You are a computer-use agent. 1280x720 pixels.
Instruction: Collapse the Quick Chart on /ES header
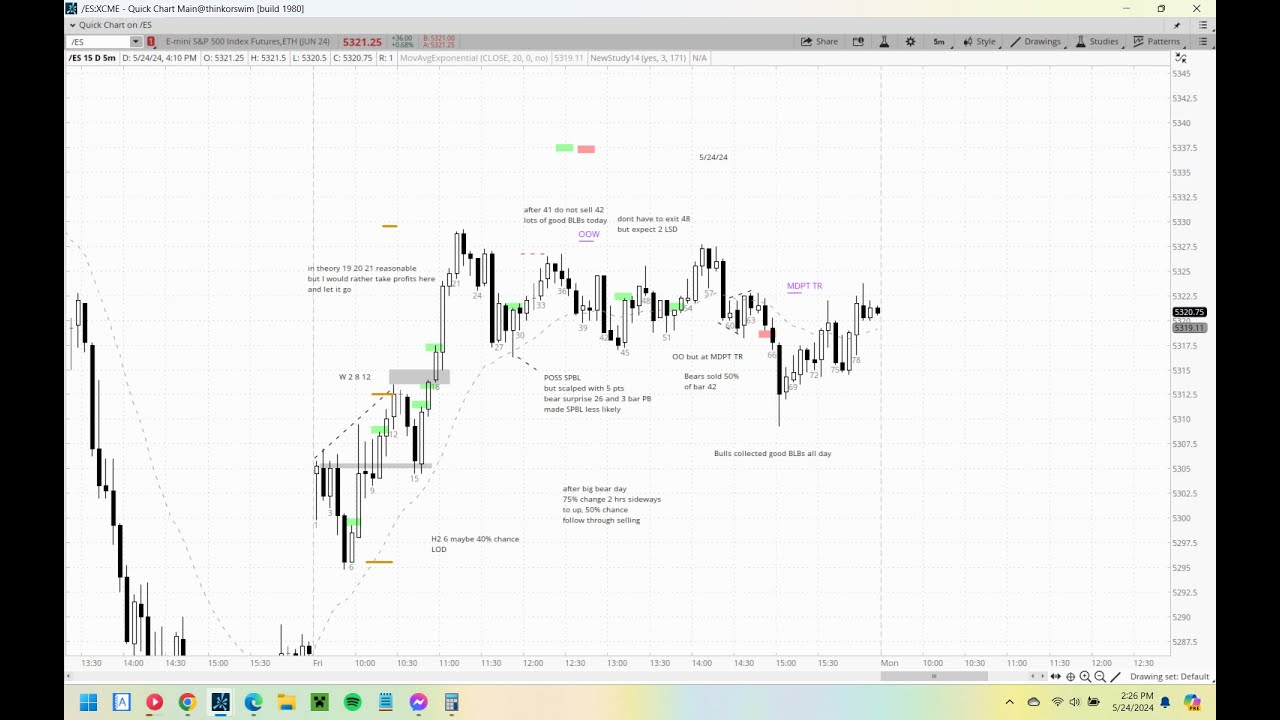coord(72,25)
